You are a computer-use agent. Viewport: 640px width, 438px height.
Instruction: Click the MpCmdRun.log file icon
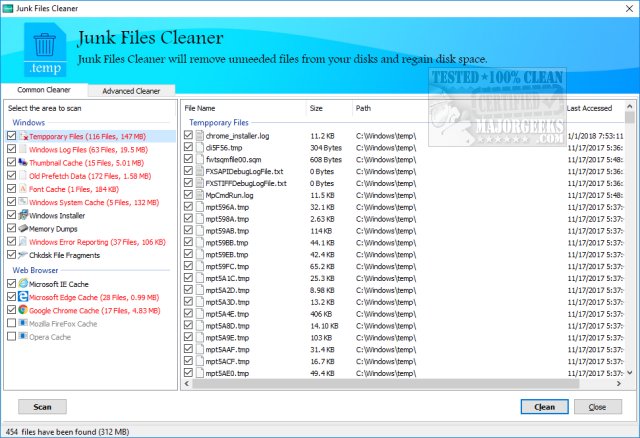pyautogui.click(x=199, y=195)
